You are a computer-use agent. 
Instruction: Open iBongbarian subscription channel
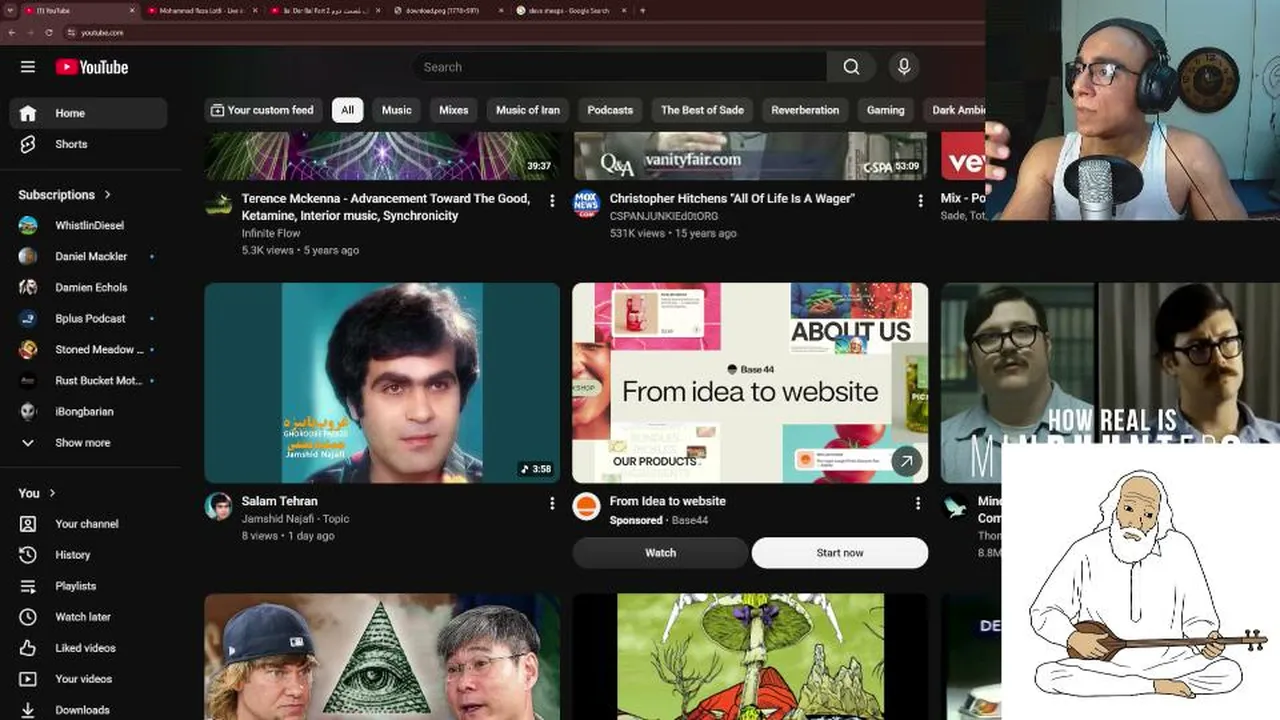point(88,411)
